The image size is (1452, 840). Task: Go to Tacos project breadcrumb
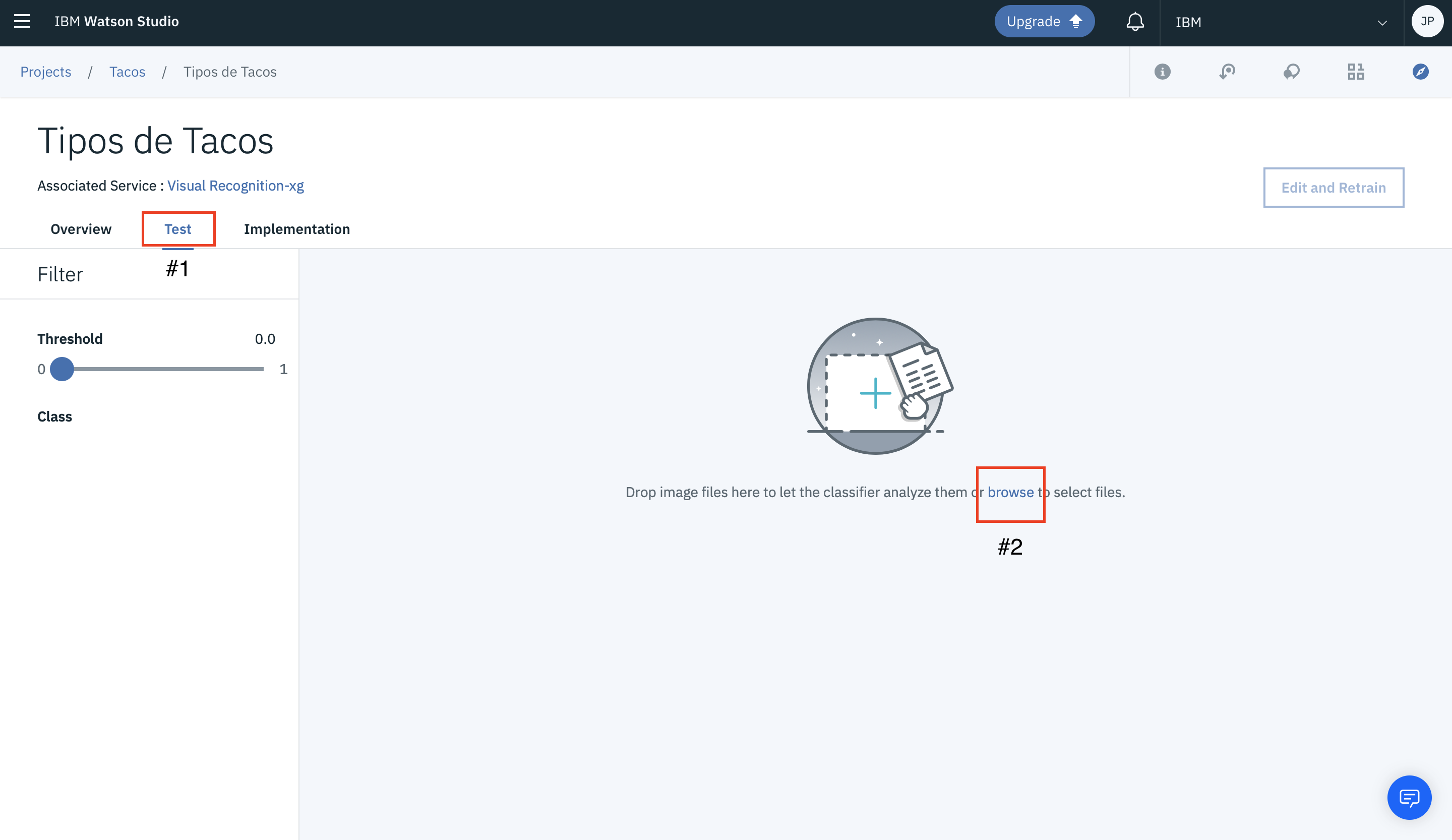click(x=127, y=72)
